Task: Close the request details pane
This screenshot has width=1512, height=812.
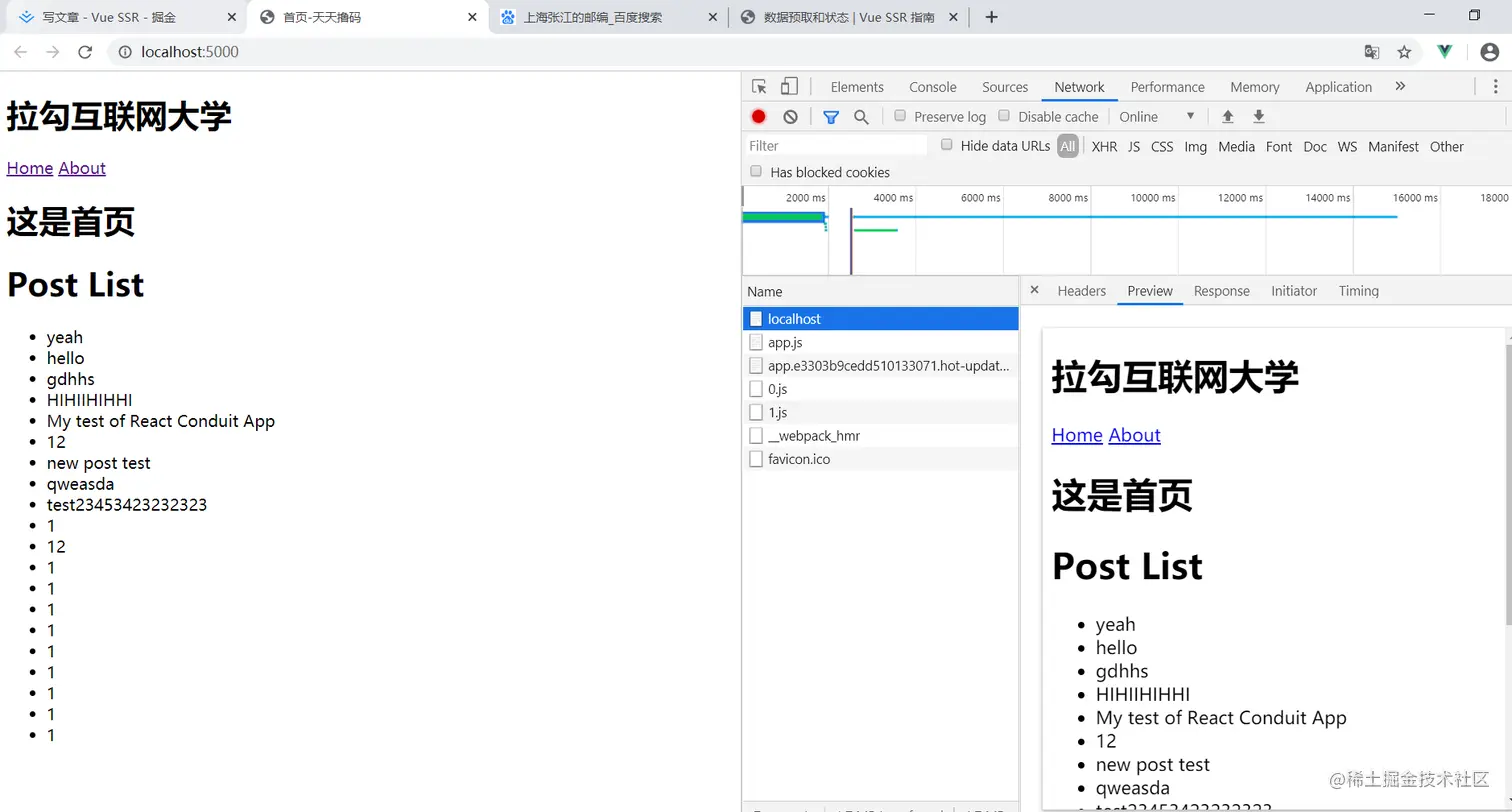Action: click(1035, 290)
